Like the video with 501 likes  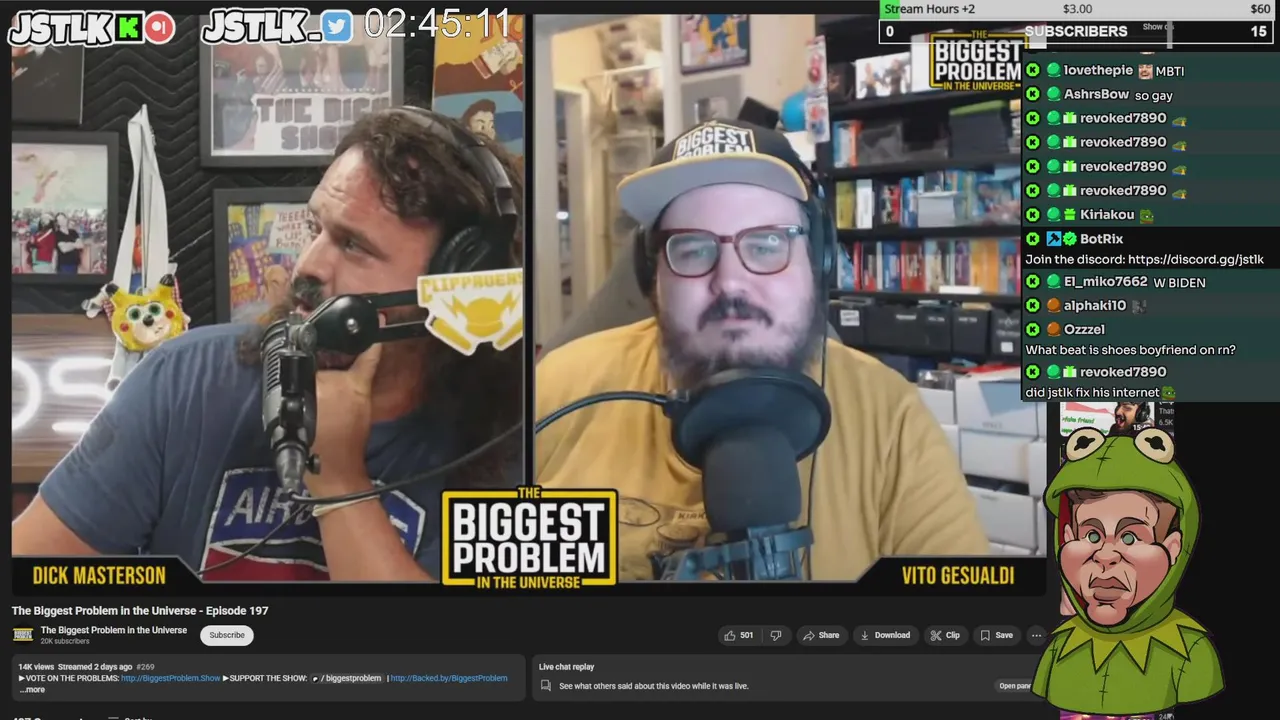[x=738, y=635]
